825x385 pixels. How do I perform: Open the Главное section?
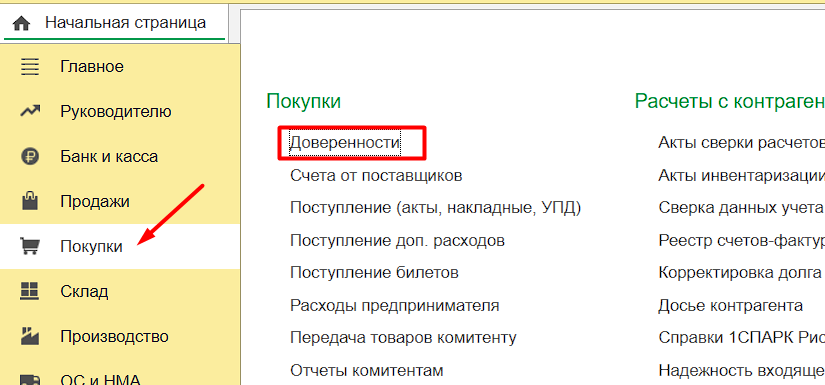coord(92,67)
